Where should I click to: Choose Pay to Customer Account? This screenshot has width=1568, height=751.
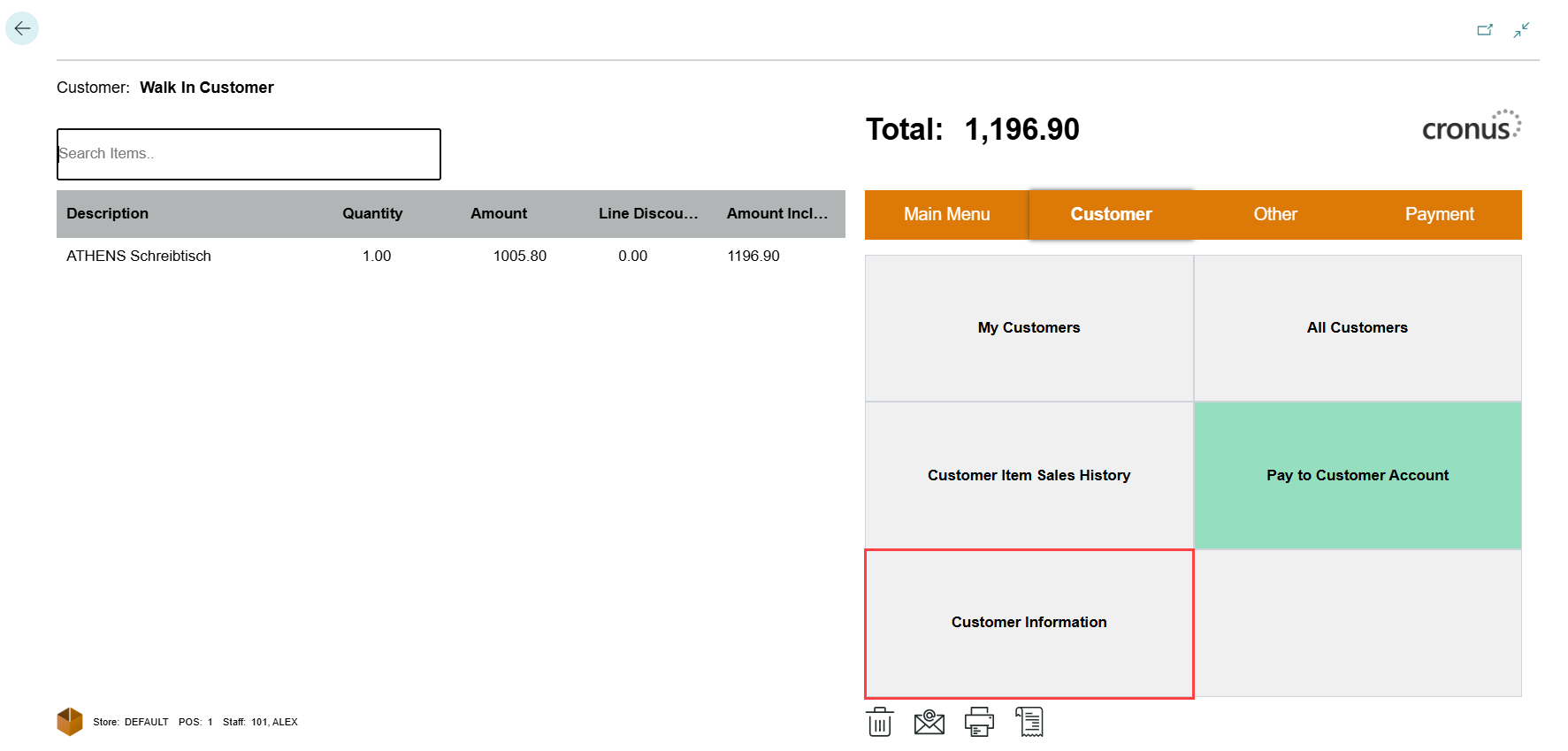click(x=1358, y=476)
